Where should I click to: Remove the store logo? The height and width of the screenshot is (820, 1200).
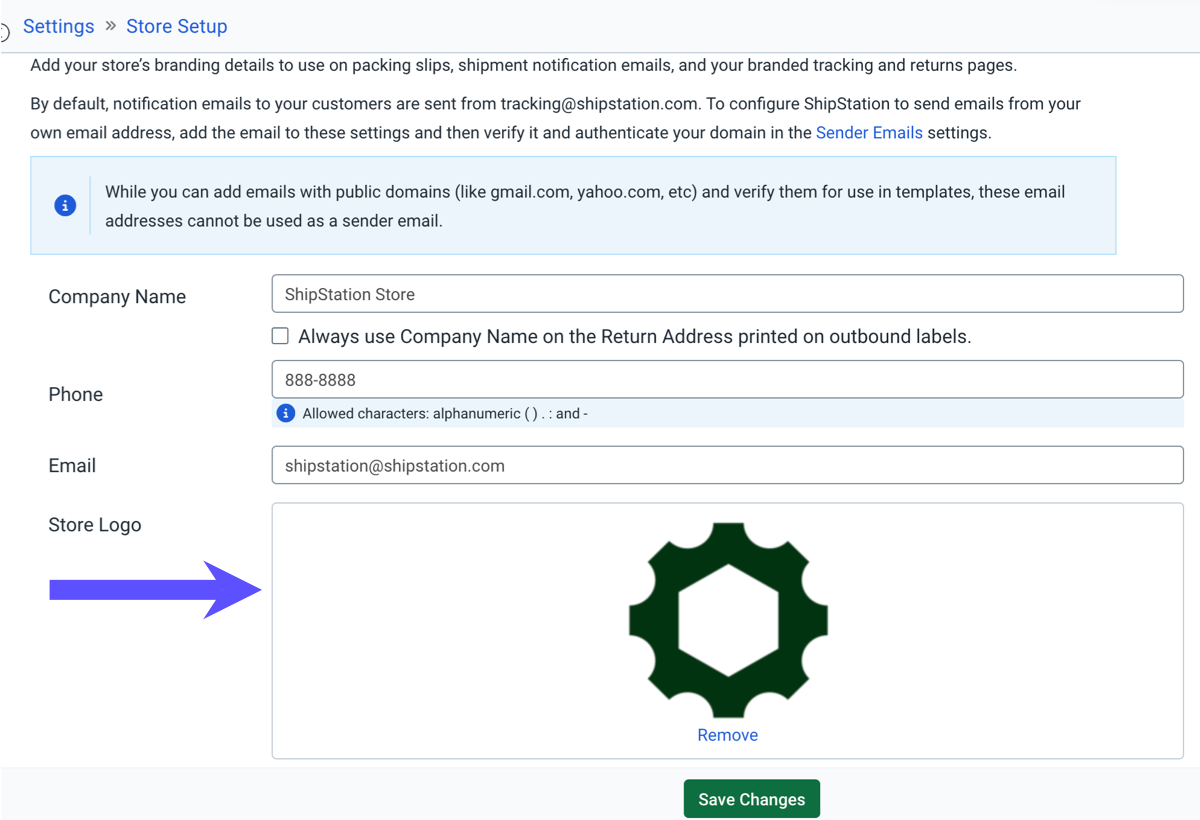coord(728,735)
